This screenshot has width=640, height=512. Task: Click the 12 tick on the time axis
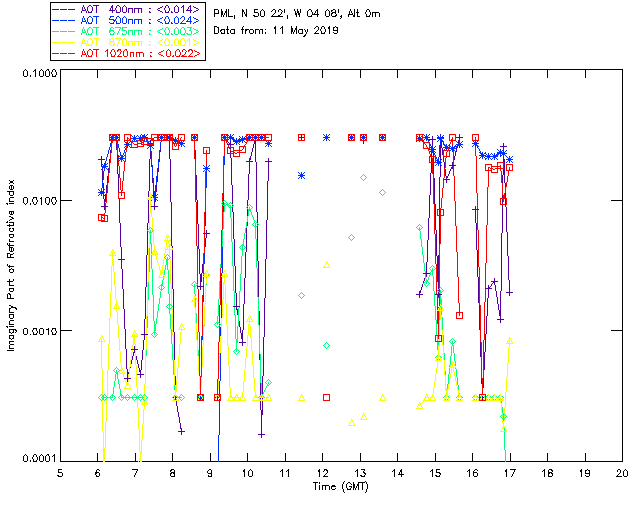323,472
